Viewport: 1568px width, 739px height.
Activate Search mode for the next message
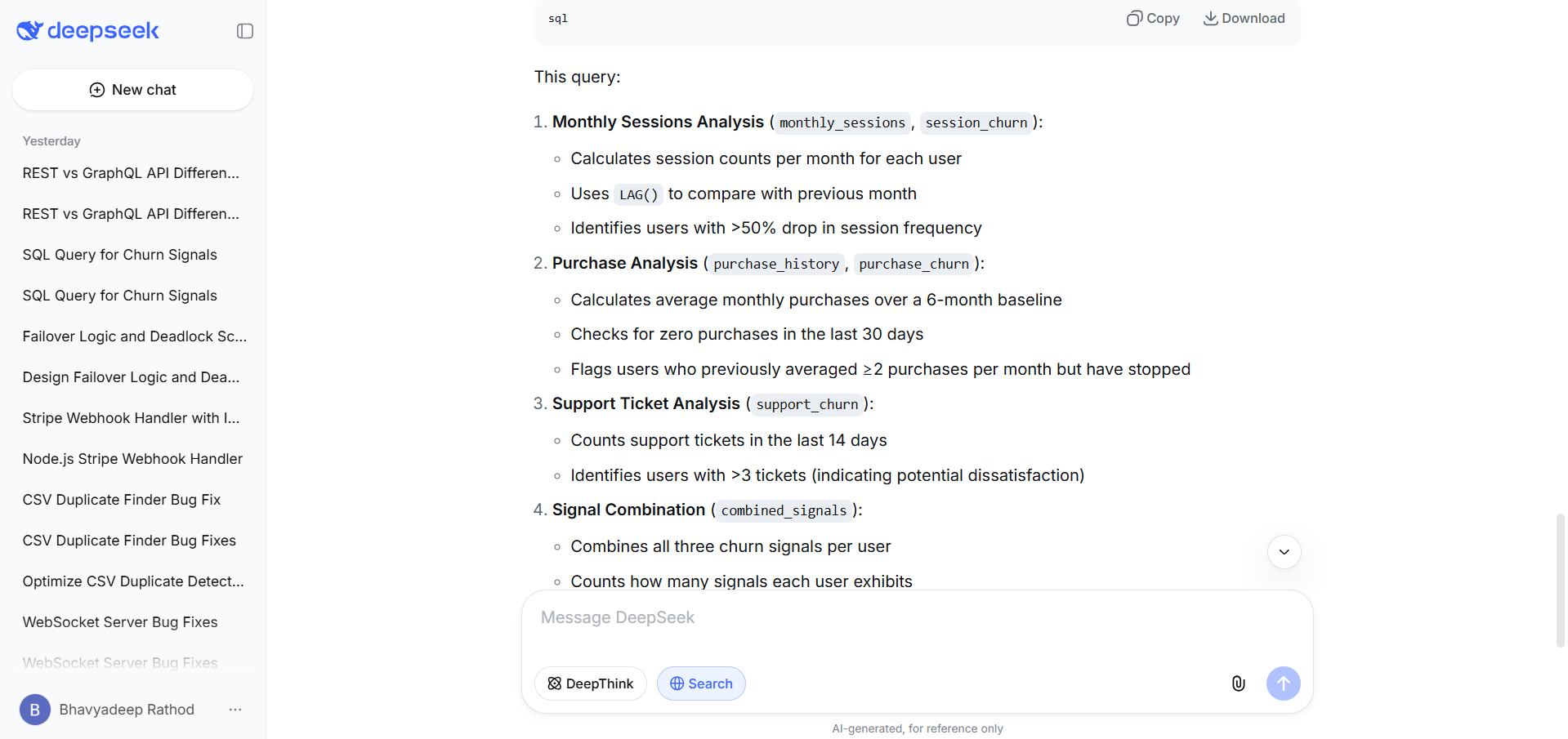700,683
